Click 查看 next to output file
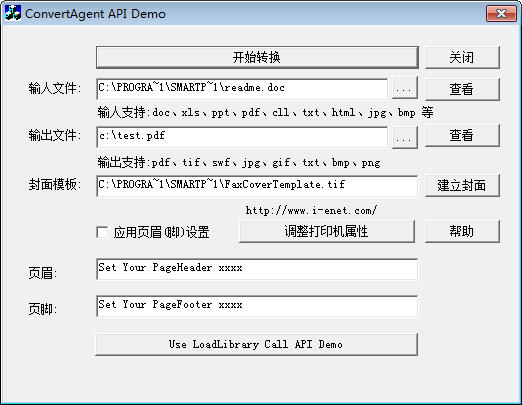 pos(462,135)
